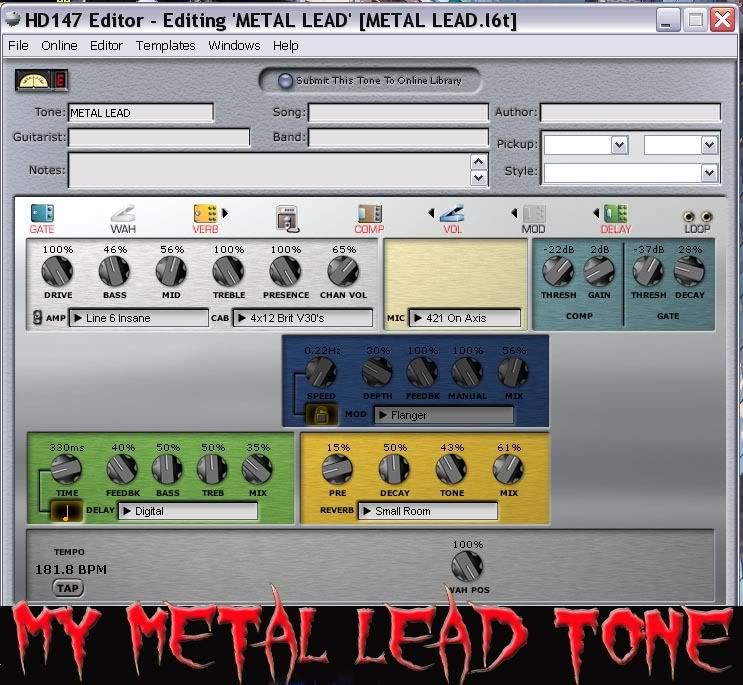Screen dimensions: 743x685
Task: Click the reverb TONE knob
Action: tap(451, 469)
